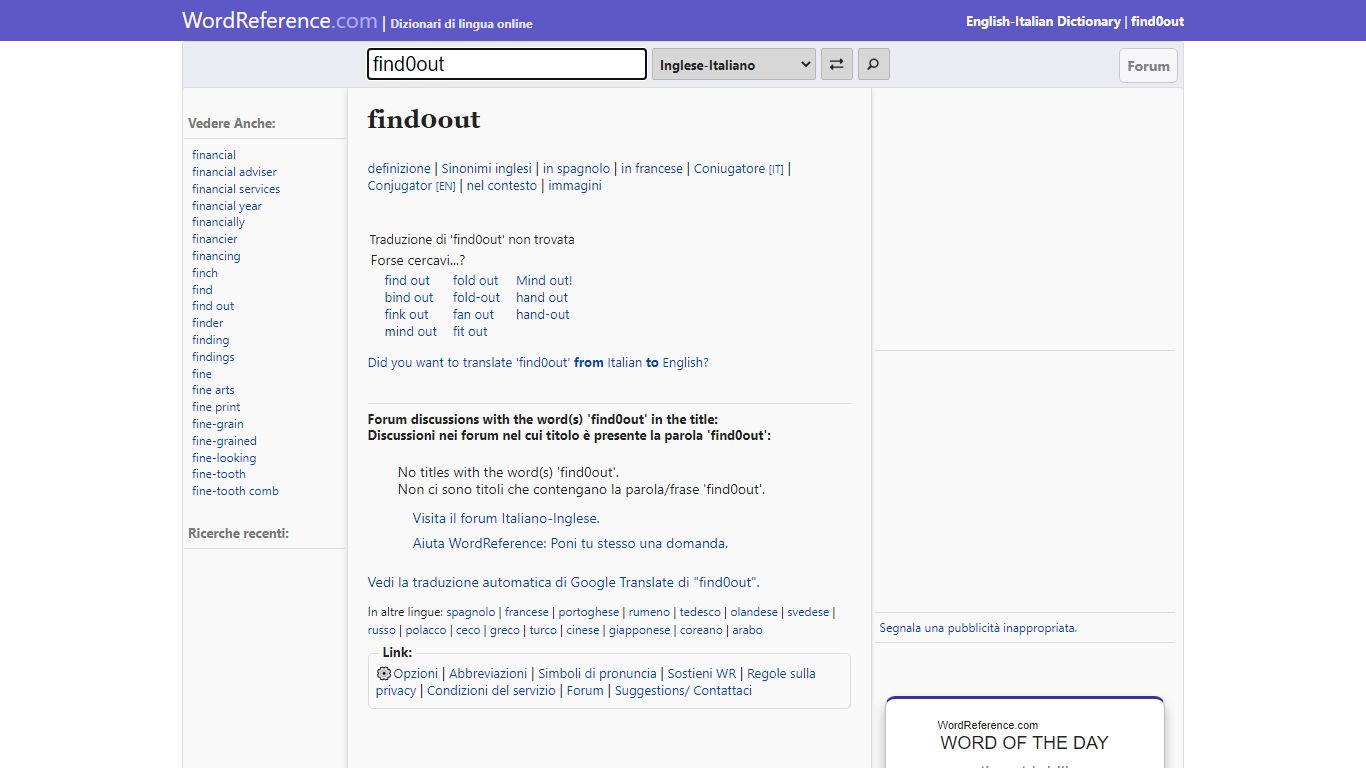Select 'fink out' suggestion
Image resolution: width=1366 pixels, height=768 pixels.
[x=407, y=315]
